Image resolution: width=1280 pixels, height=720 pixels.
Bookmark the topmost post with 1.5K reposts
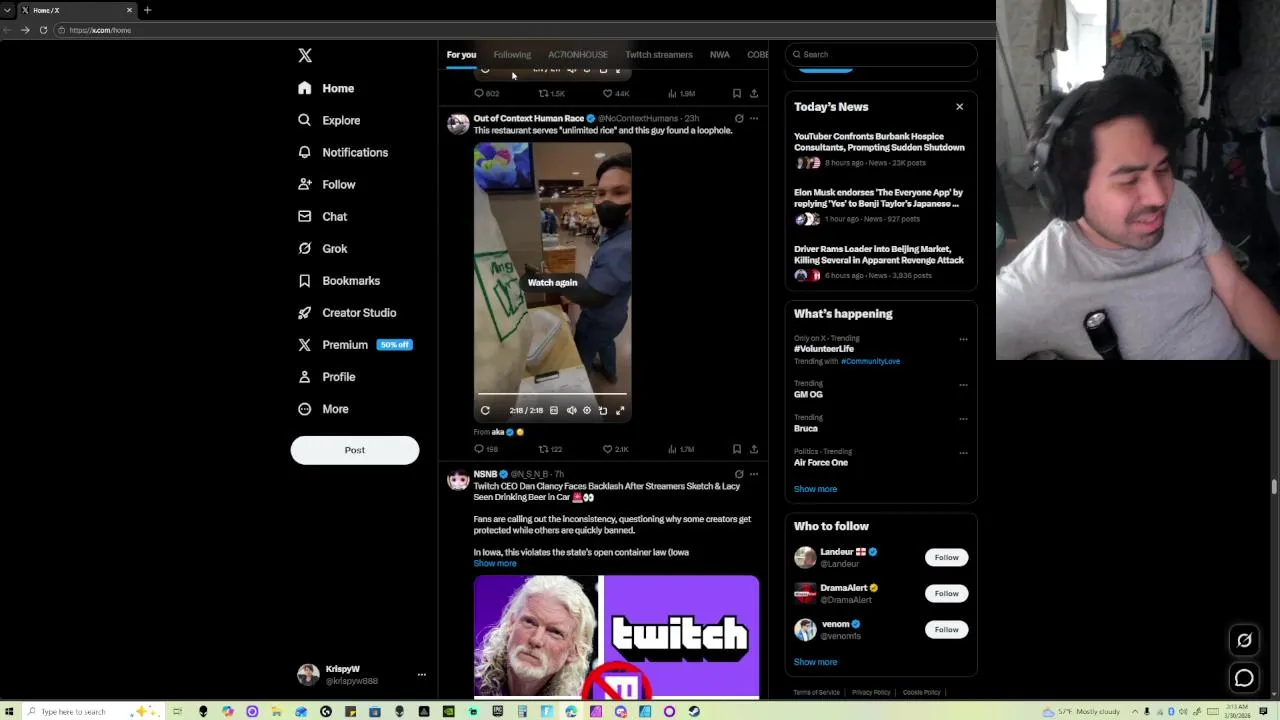(737, 93)
